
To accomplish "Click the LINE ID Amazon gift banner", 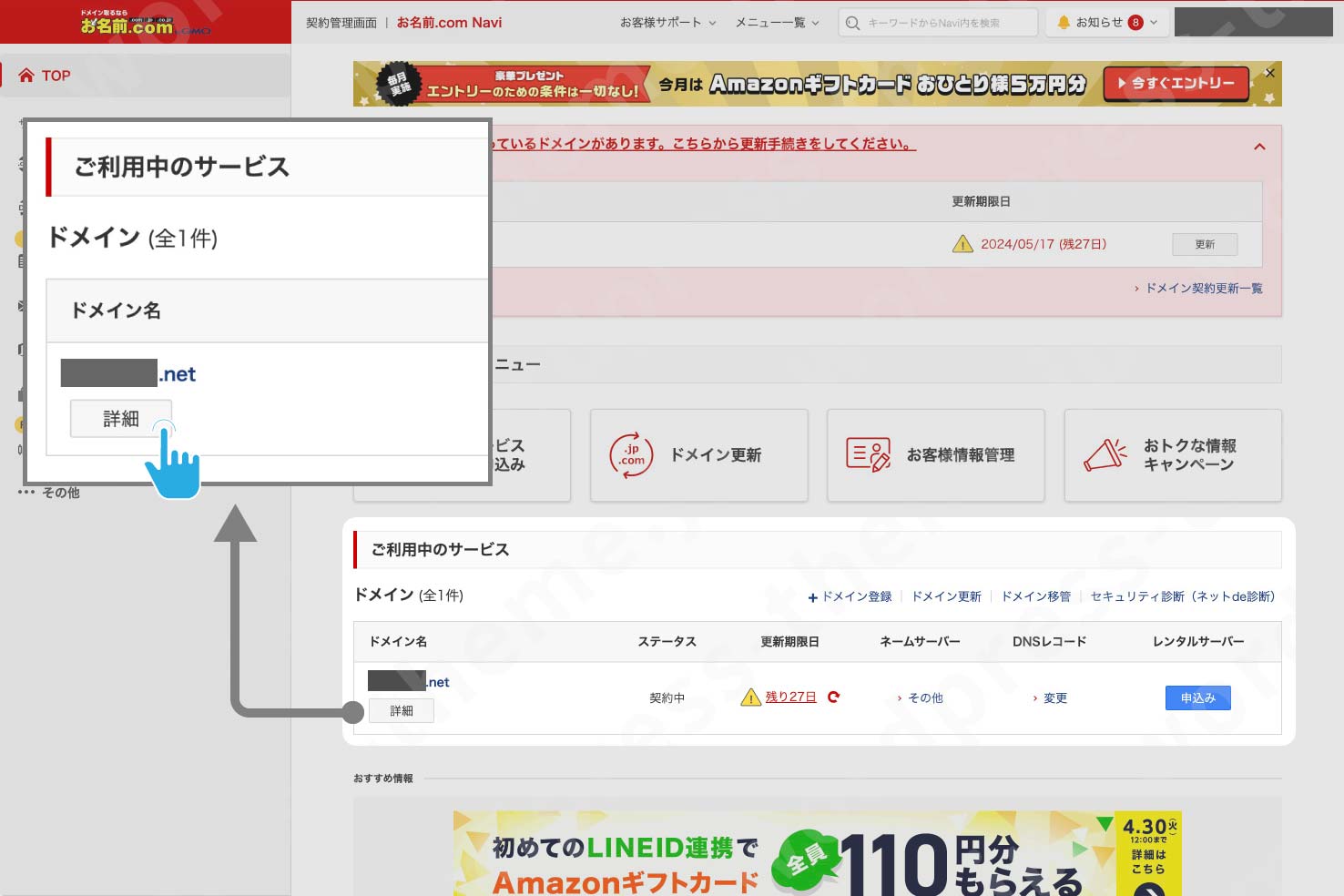I will [818, 852].
